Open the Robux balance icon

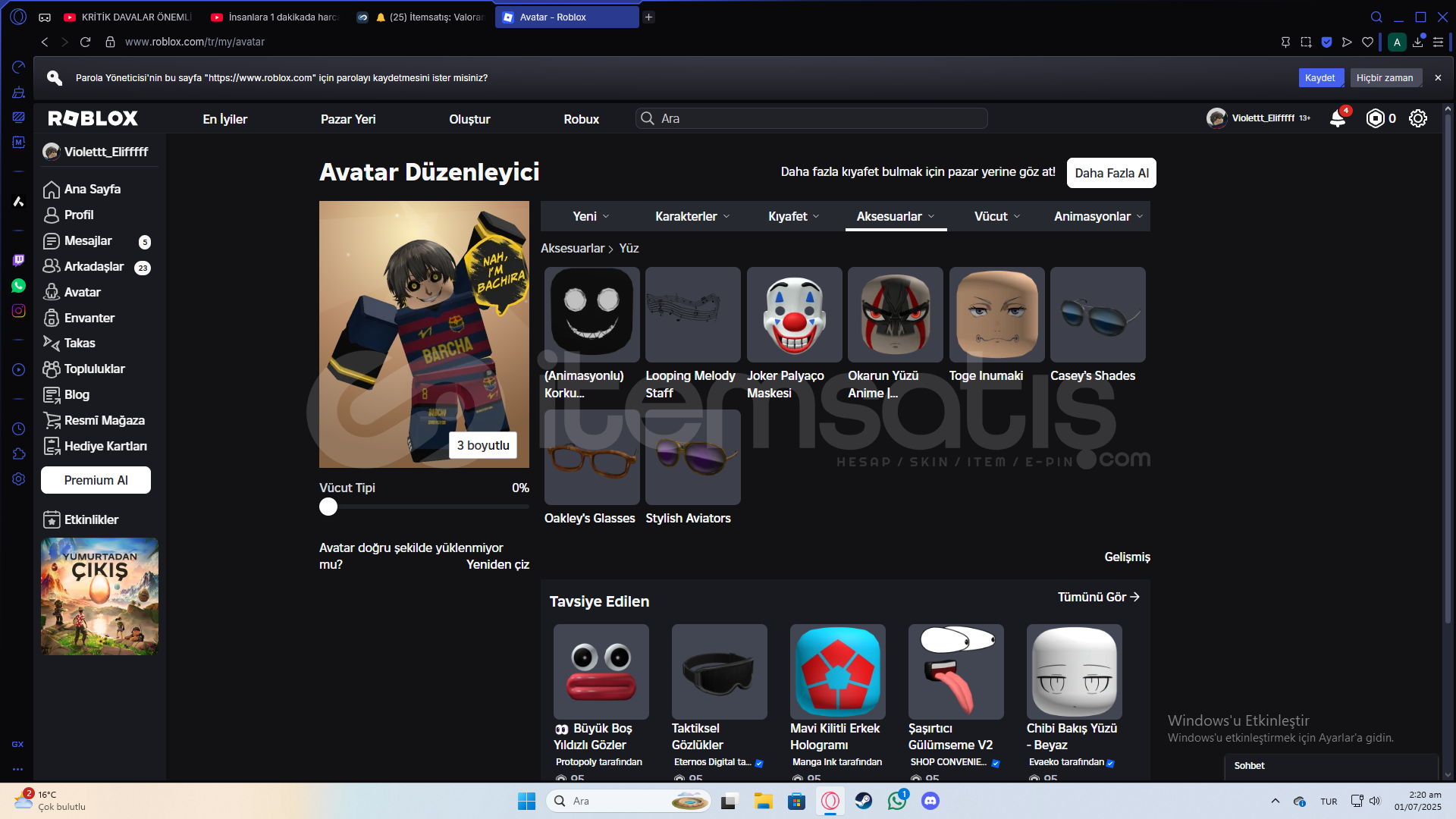click(1375, 118)
